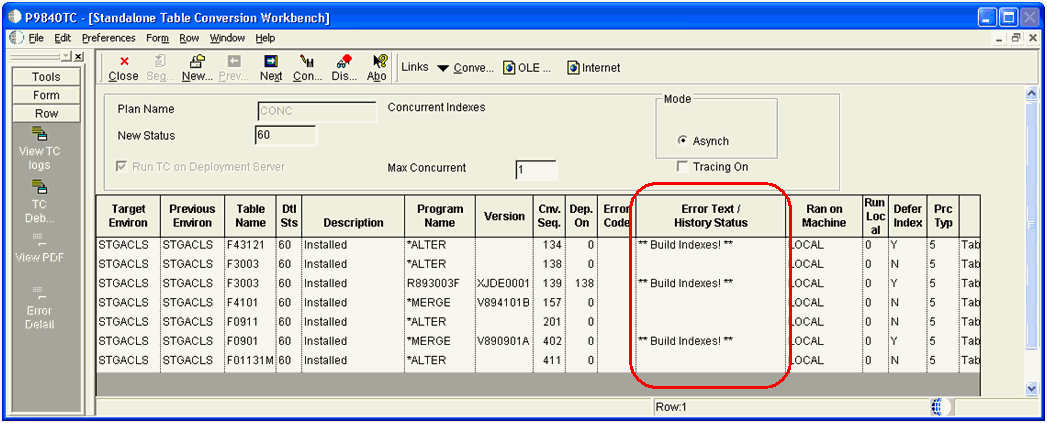Click the Description column header
Image resolution: width=1047 pixels, height=423 pixels.
click(353, 216)
